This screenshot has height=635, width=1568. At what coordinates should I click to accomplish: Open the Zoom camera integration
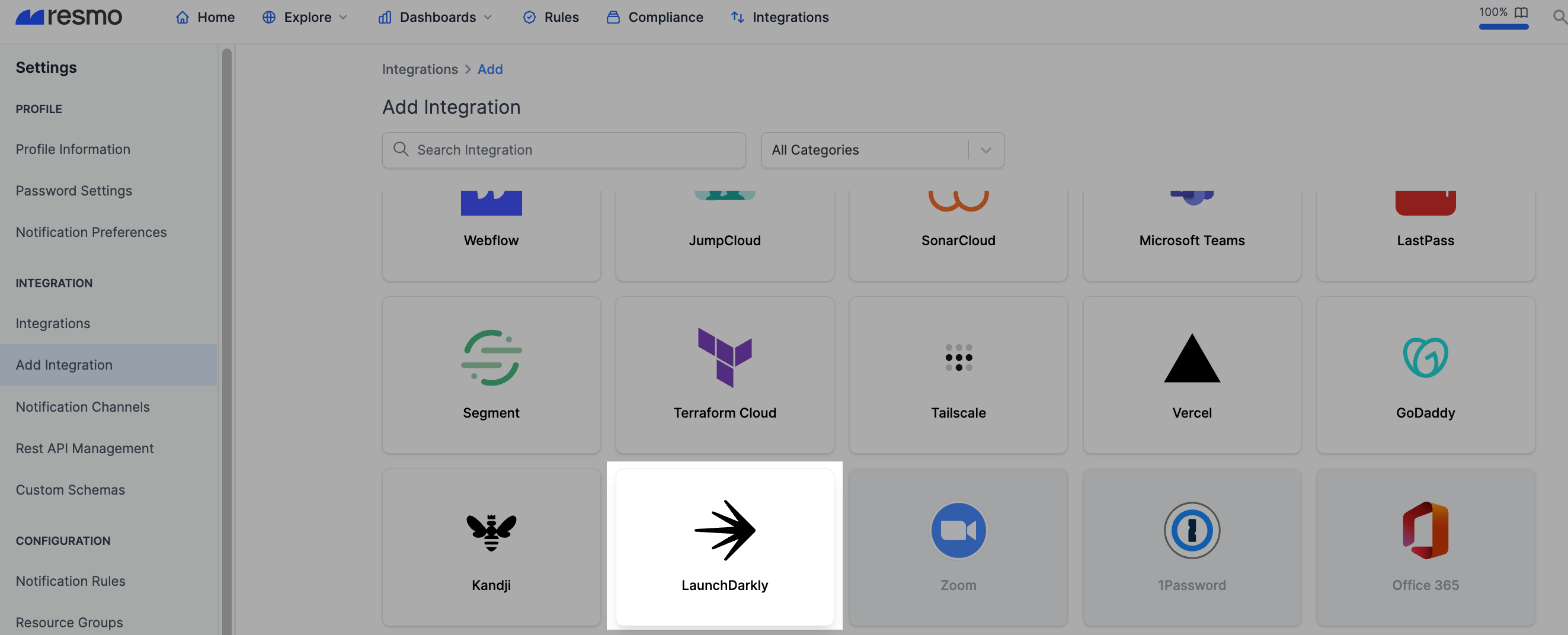[x=958, y=530]
